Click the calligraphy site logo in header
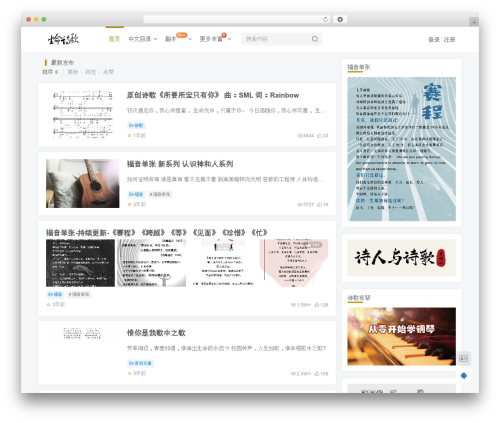 (x=63, y=39)
